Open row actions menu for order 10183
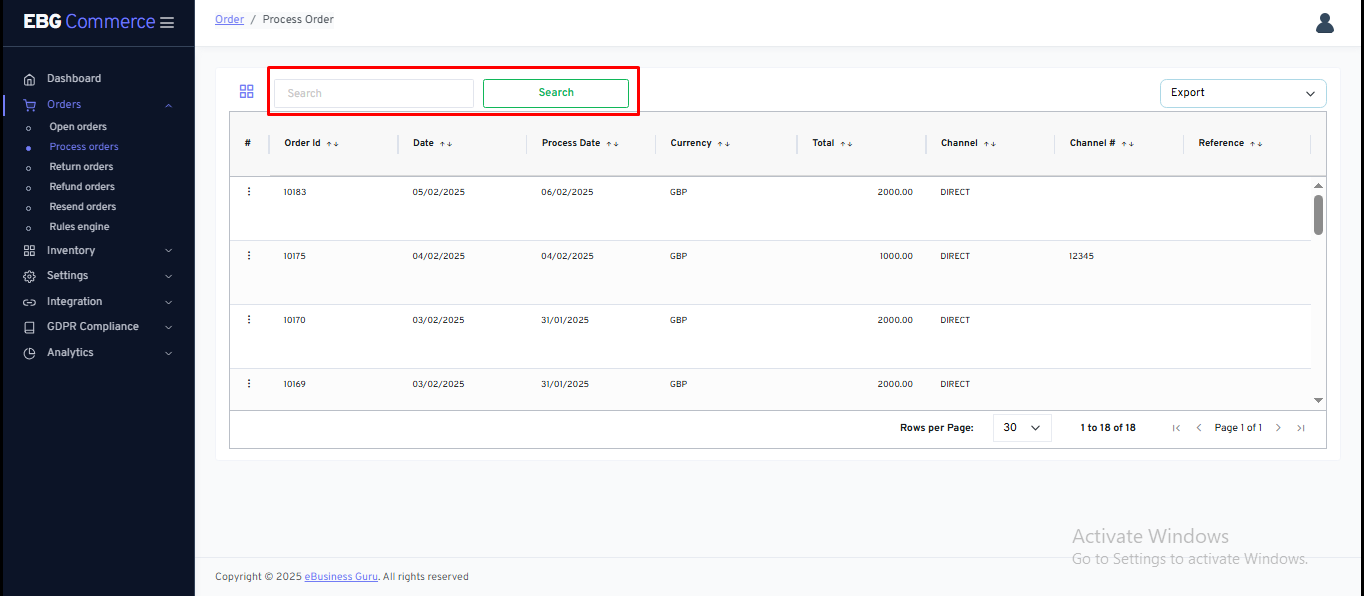The image size is (1364, 596). tap(249, 192)
